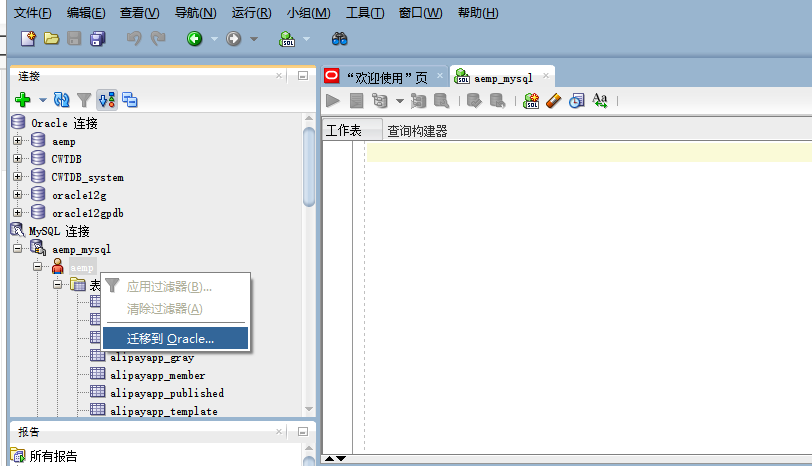Click the Unshared SQL Worksheet icon
The height and width of the screenshot is (466, 812).
pos(531,100)
